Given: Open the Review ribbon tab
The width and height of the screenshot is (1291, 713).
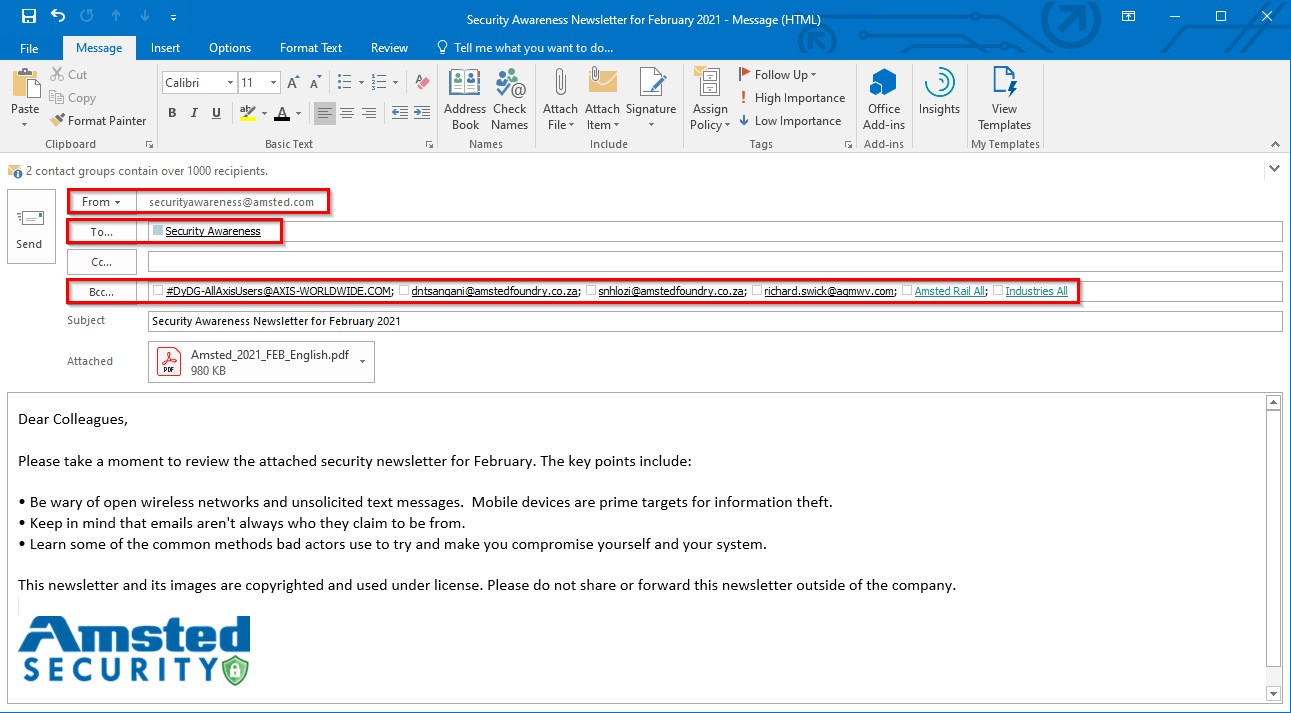Looking at the screenshot, I should coord(389,47).
